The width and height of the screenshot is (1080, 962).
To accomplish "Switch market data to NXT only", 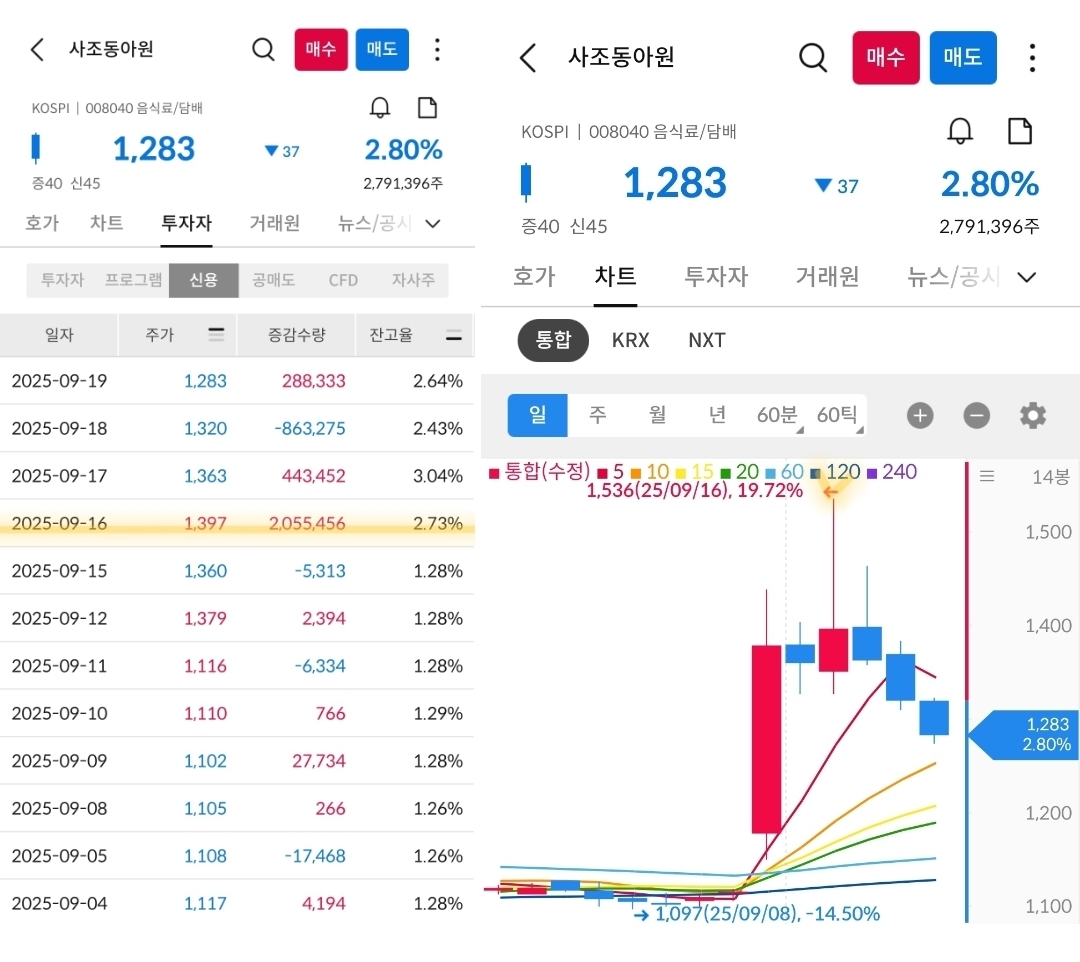I will point(706,340).
